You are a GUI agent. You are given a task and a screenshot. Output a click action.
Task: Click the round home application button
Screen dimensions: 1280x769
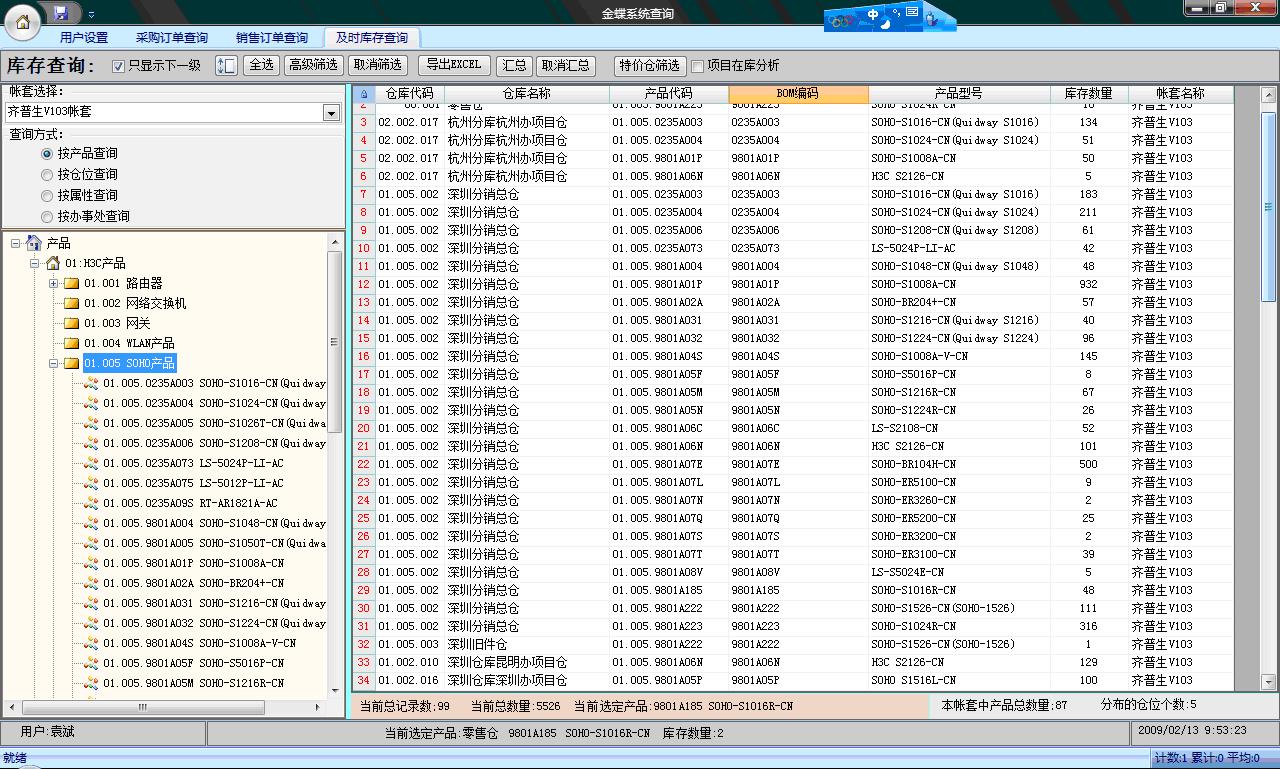(x=22, y=21)
